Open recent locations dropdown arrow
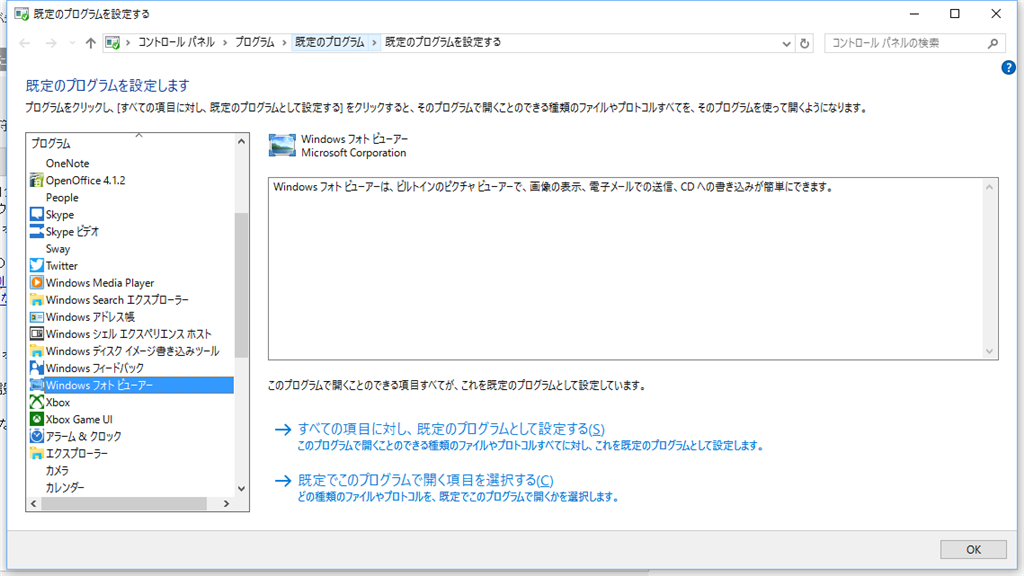Viewport: 1024px width, 576px height. click(72, 43)
